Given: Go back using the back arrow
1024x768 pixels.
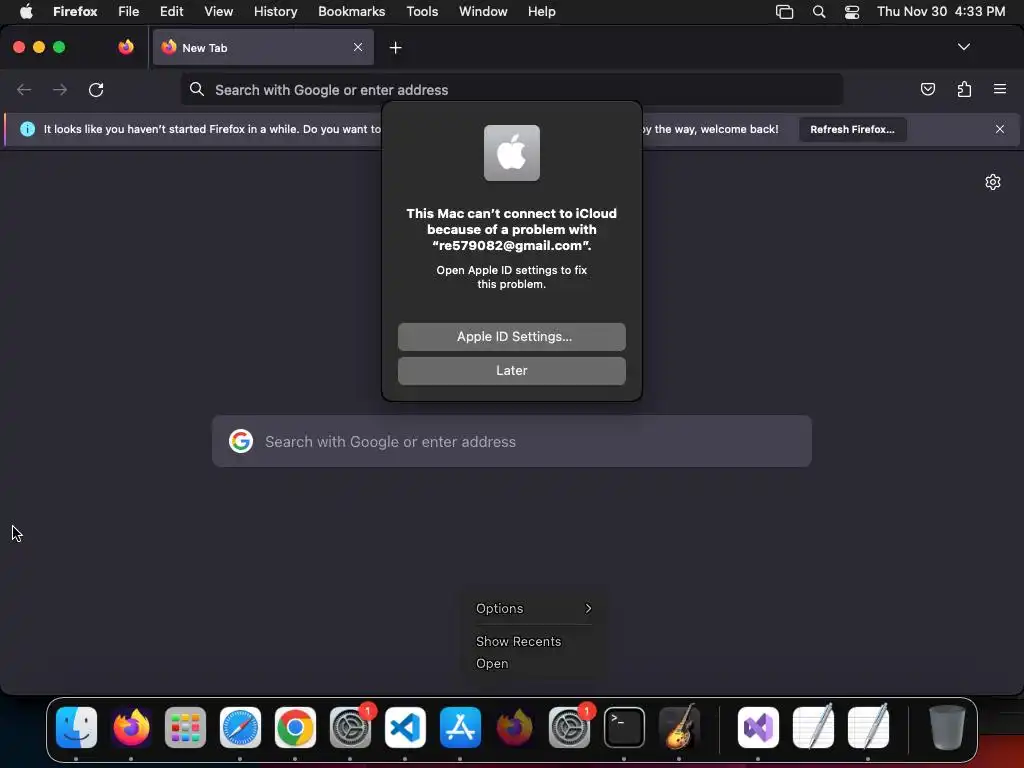Looking at the screenshot, I should pyautogui.click(x=24, y=89).
